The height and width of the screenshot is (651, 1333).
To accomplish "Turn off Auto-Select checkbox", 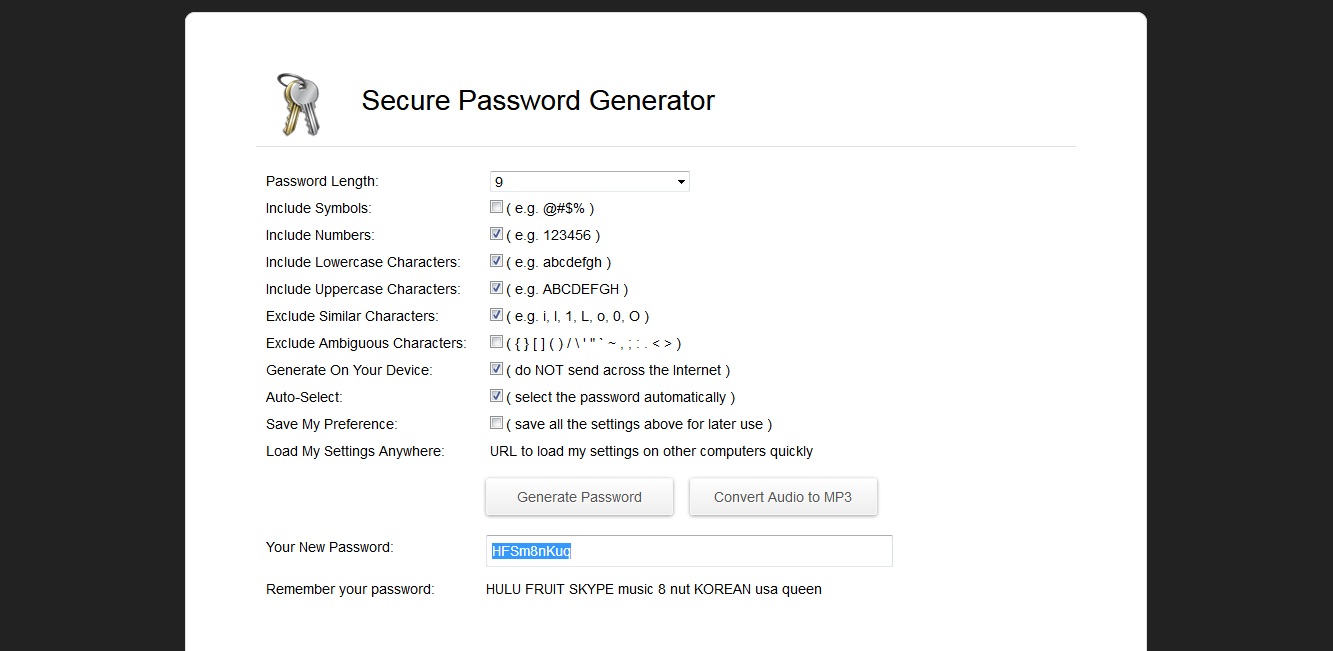I will 497,397.
